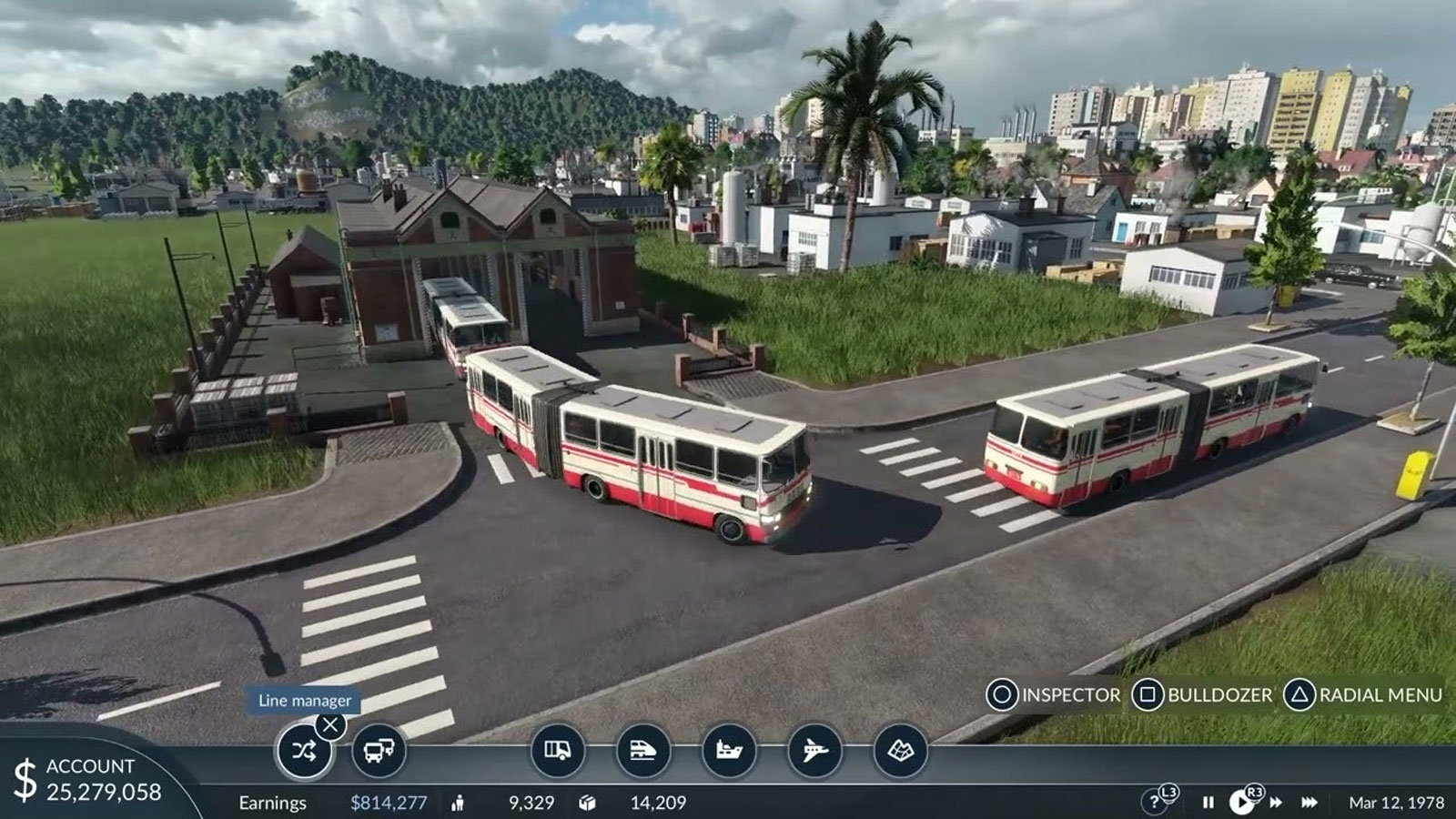Click the Mar 12, 1978 date

tap(1396, 803)
